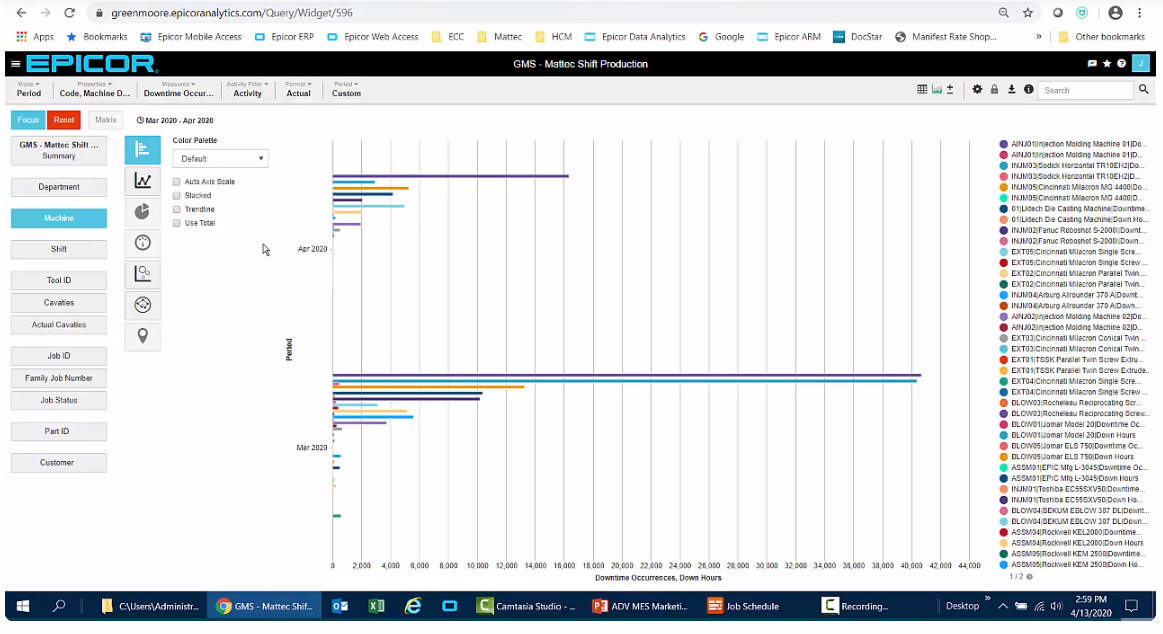Choose the Tool ID dimension
1163x634 pixels.
tap(59, 280)
